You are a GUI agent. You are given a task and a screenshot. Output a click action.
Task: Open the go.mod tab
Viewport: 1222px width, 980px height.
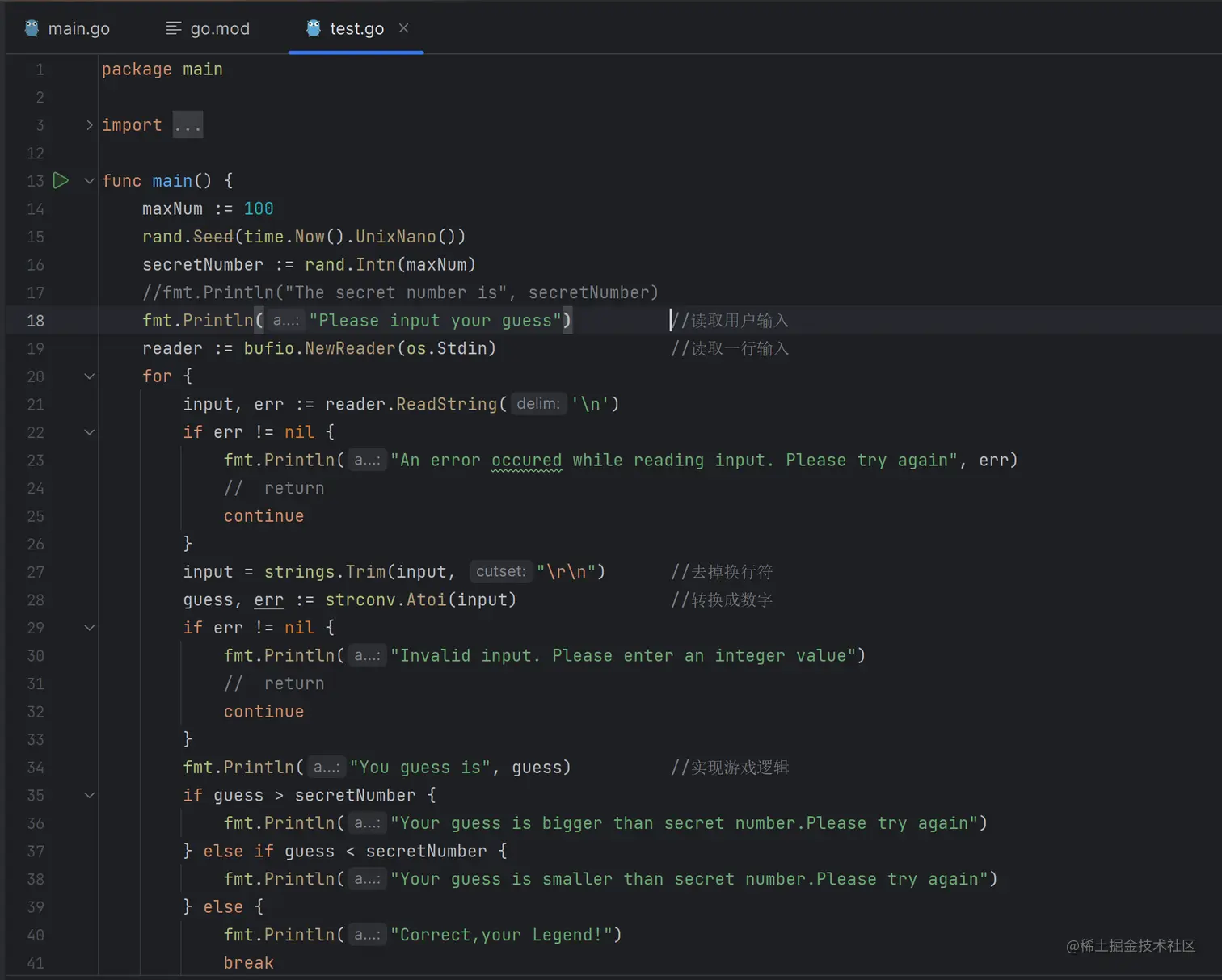[208, 28]
